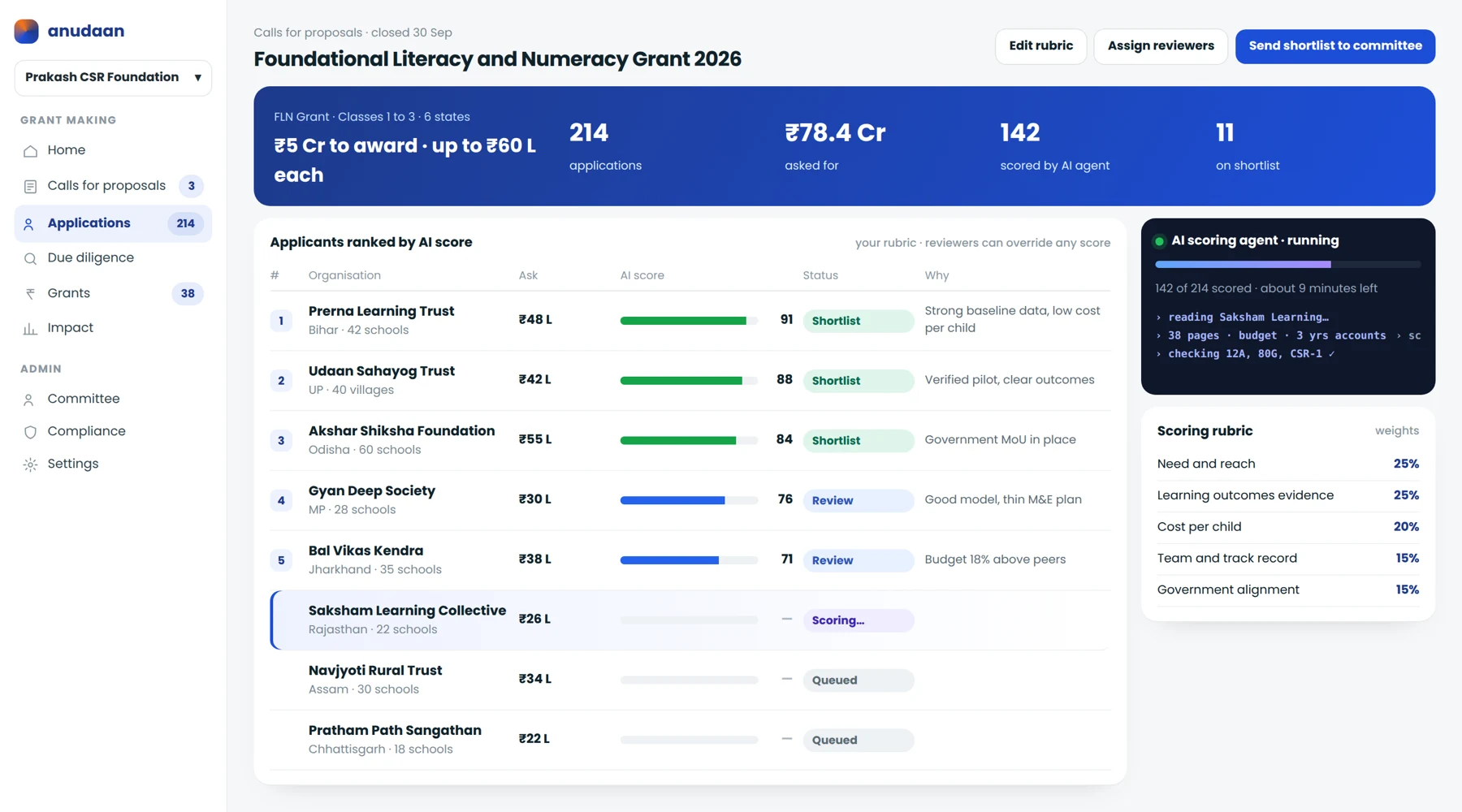Screen dimensions: 1462x812
Task: Open Calls for proposals in sidebar
Action: 113,186
